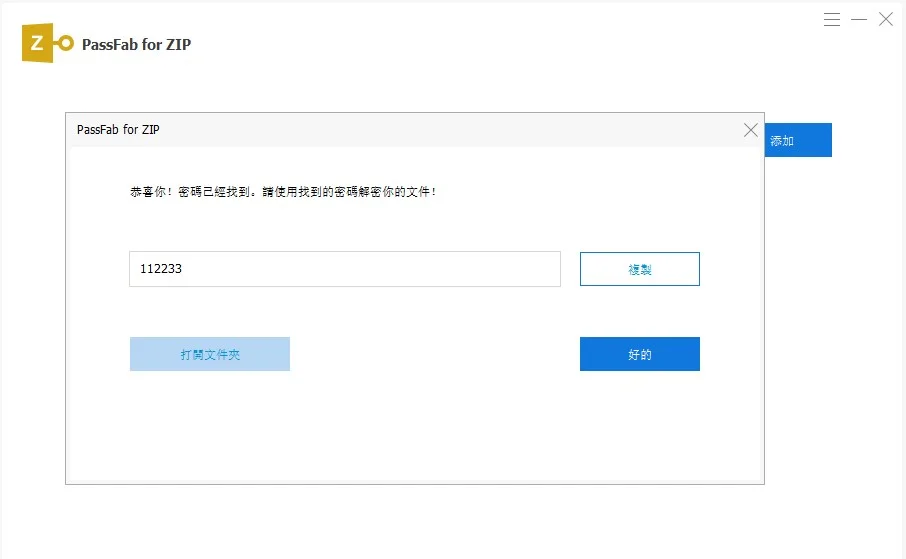Close the password found dialog

click(751, 130)
